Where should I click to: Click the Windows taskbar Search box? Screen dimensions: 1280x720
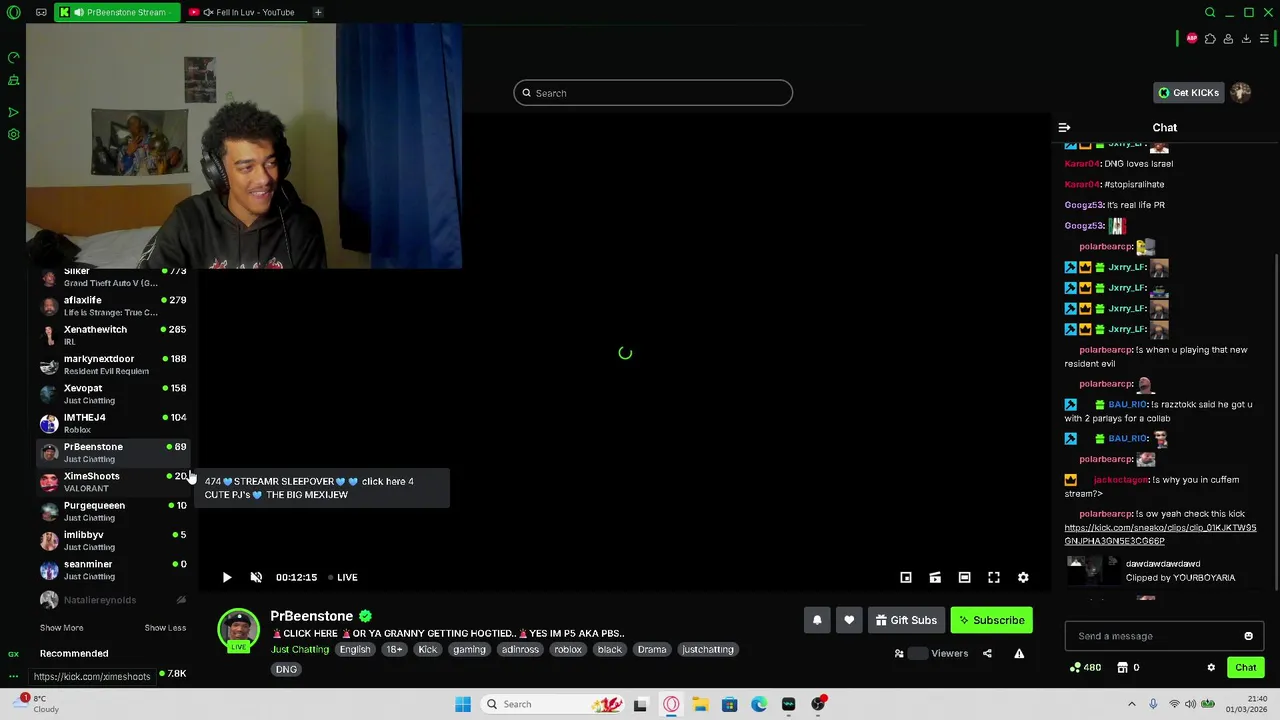(x=551, y=704)
